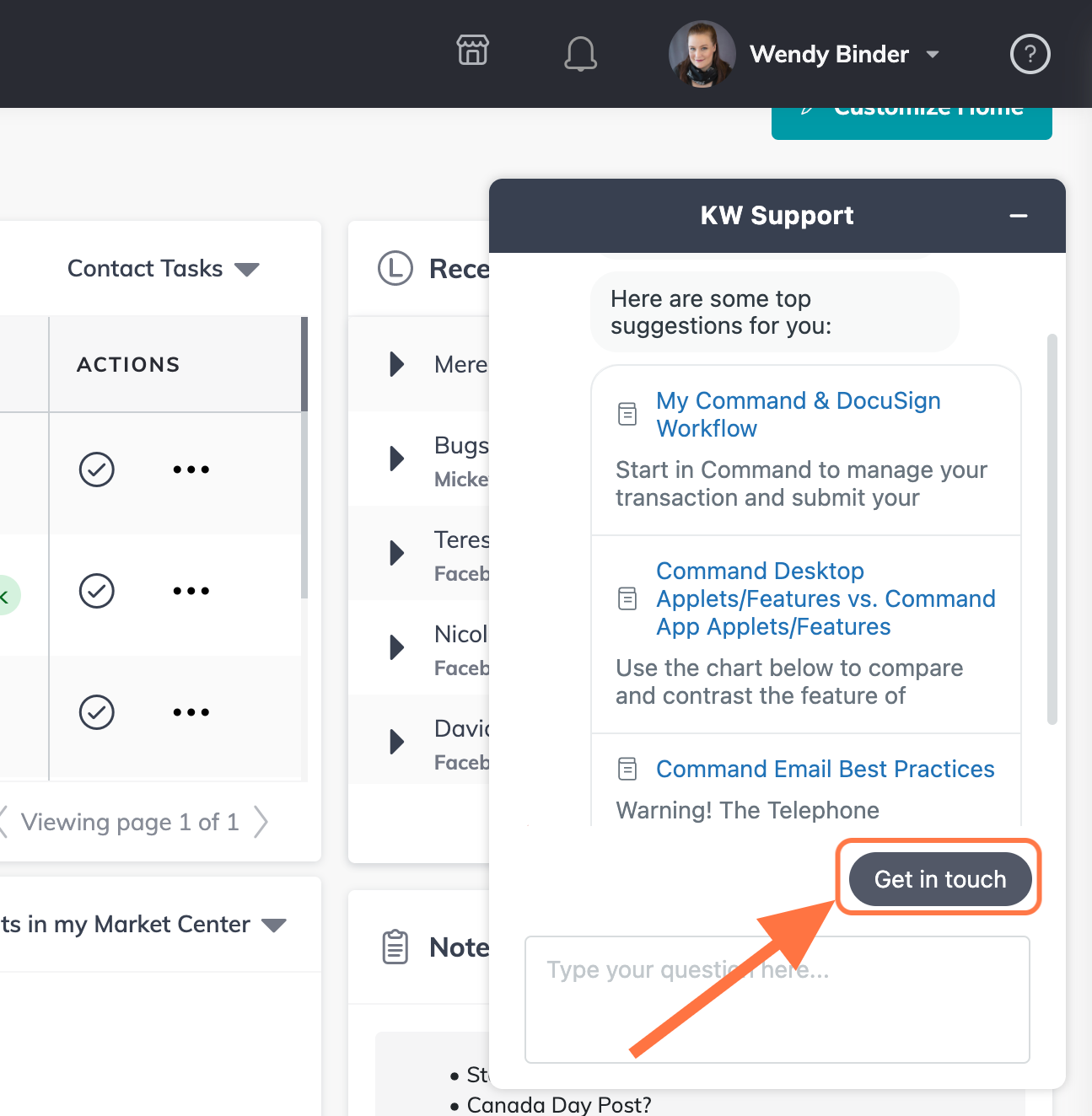
Task: Click Wendy Binder's profile photo
Action: 702,54
